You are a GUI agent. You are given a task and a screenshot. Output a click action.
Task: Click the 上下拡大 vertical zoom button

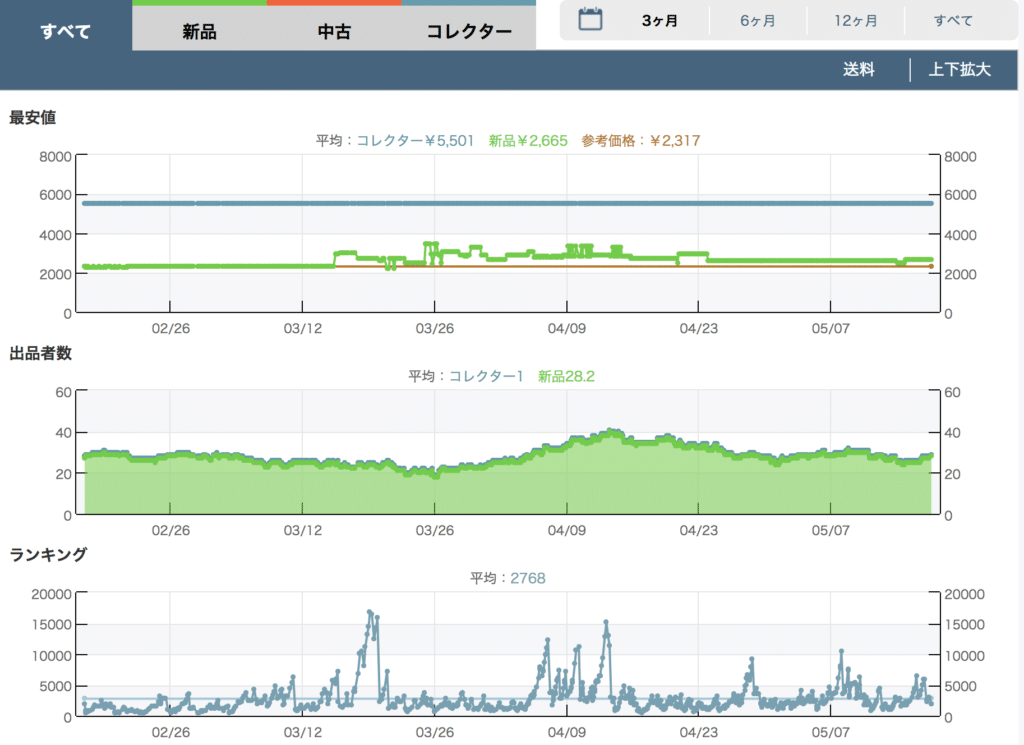tap(959, 70)
